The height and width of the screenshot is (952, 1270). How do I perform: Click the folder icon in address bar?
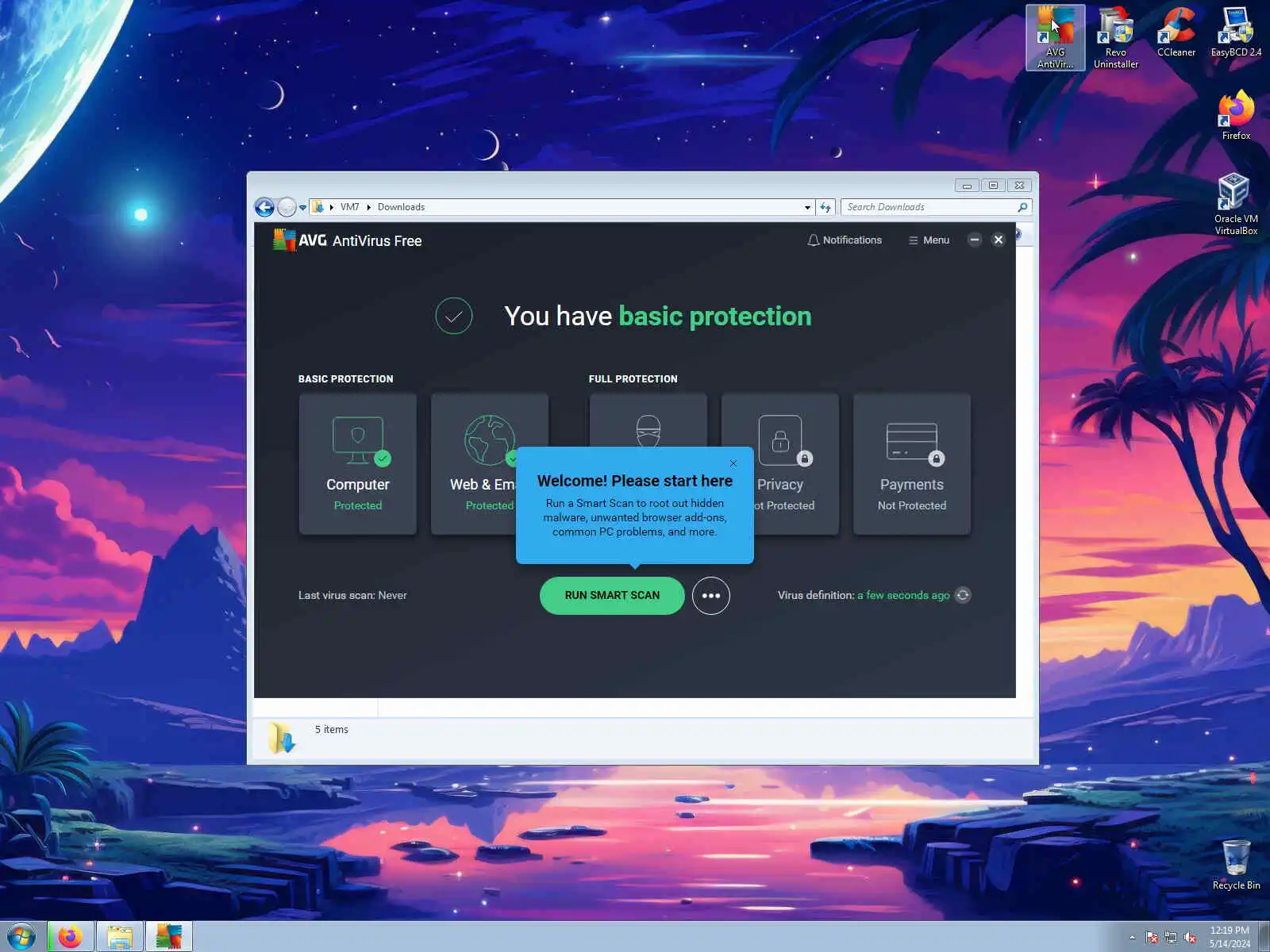(x=317, y=207)
